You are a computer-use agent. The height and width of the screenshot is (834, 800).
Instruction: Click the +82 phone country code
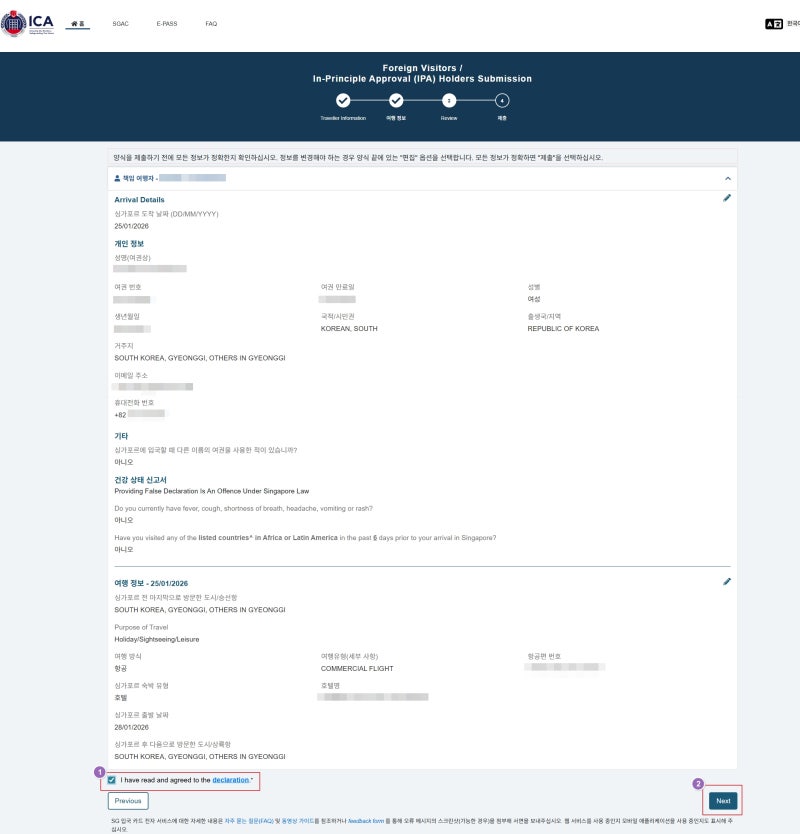(120, 415)
